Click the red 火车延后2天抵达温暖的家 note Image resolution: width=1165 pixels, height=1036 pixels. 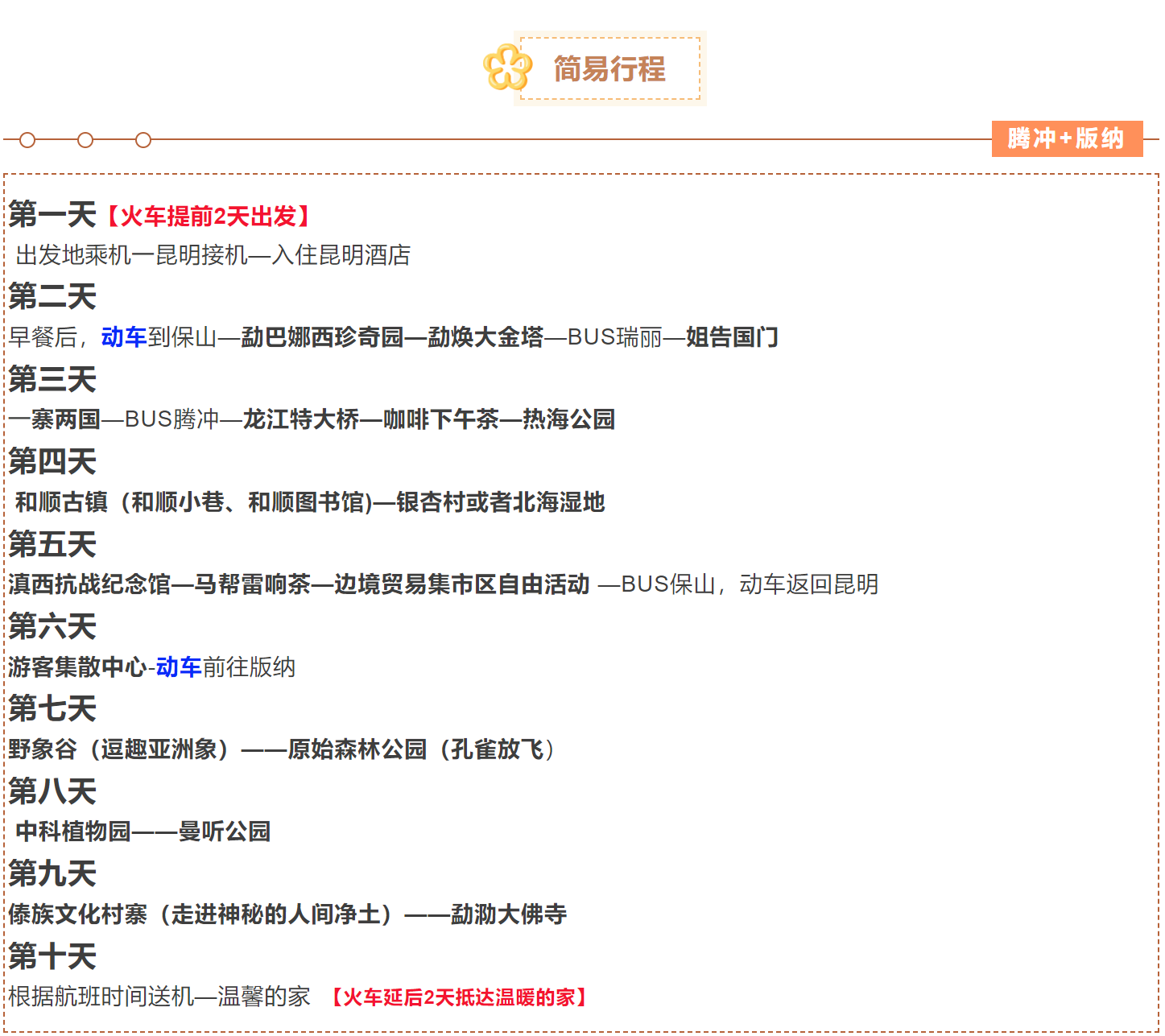pyautogui.click(x=459, y=997)
